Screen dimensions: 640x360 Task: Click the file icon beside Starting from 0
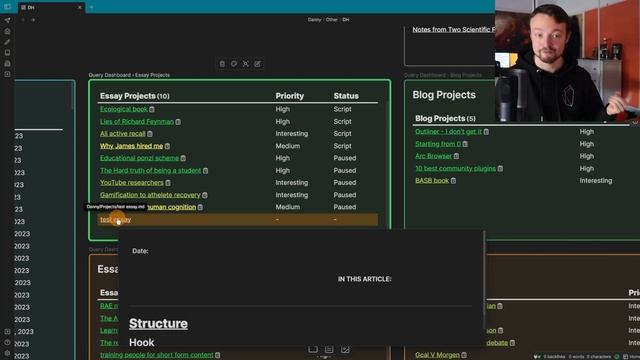tap(465, 144)
